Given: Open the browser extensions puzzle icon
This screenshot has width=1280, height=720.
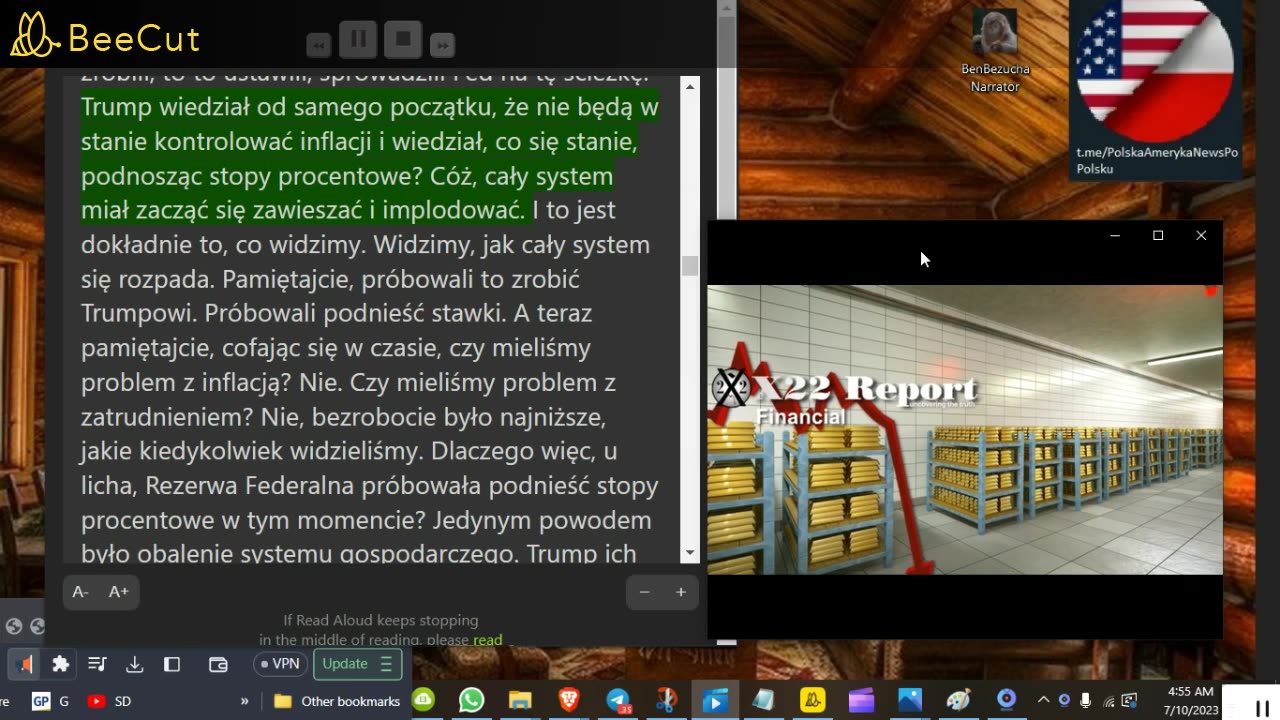Looking at the screenshot, I should click(x=61, y=664).
